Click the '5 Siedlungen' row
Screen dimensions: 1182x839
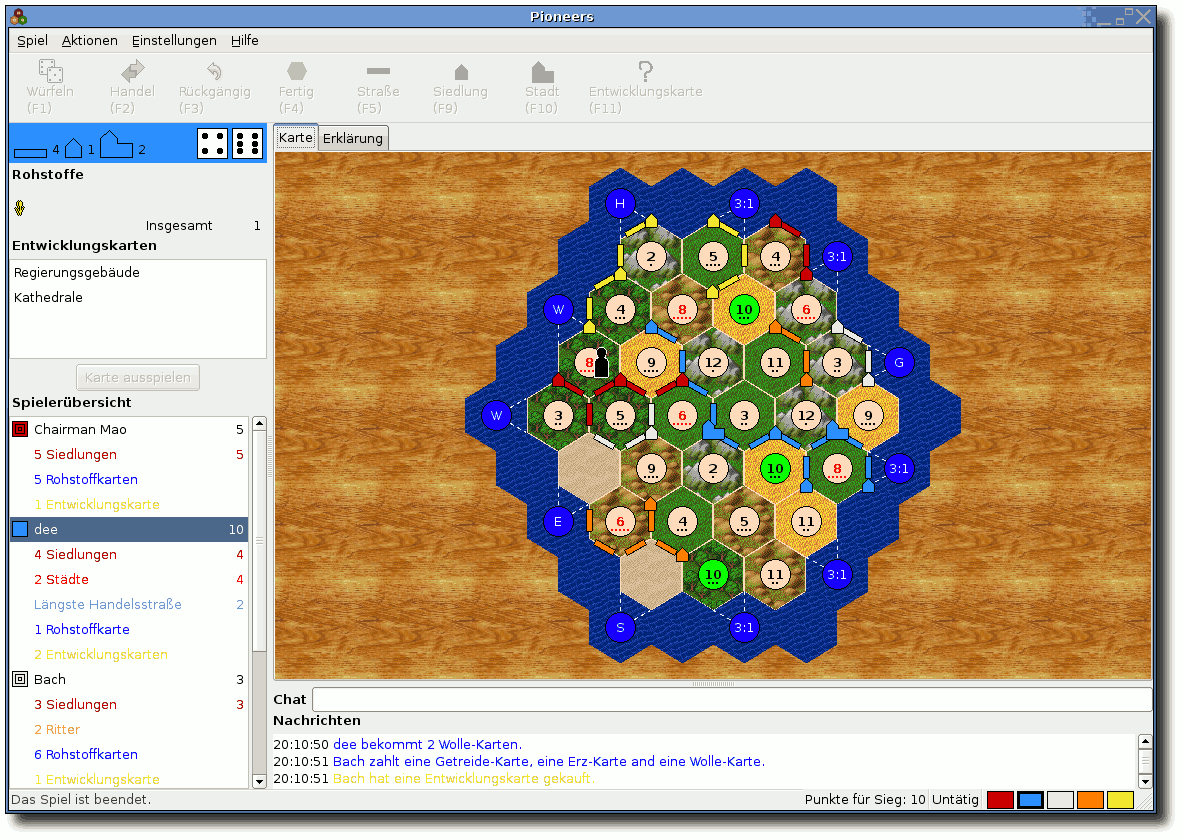[130, 455]
